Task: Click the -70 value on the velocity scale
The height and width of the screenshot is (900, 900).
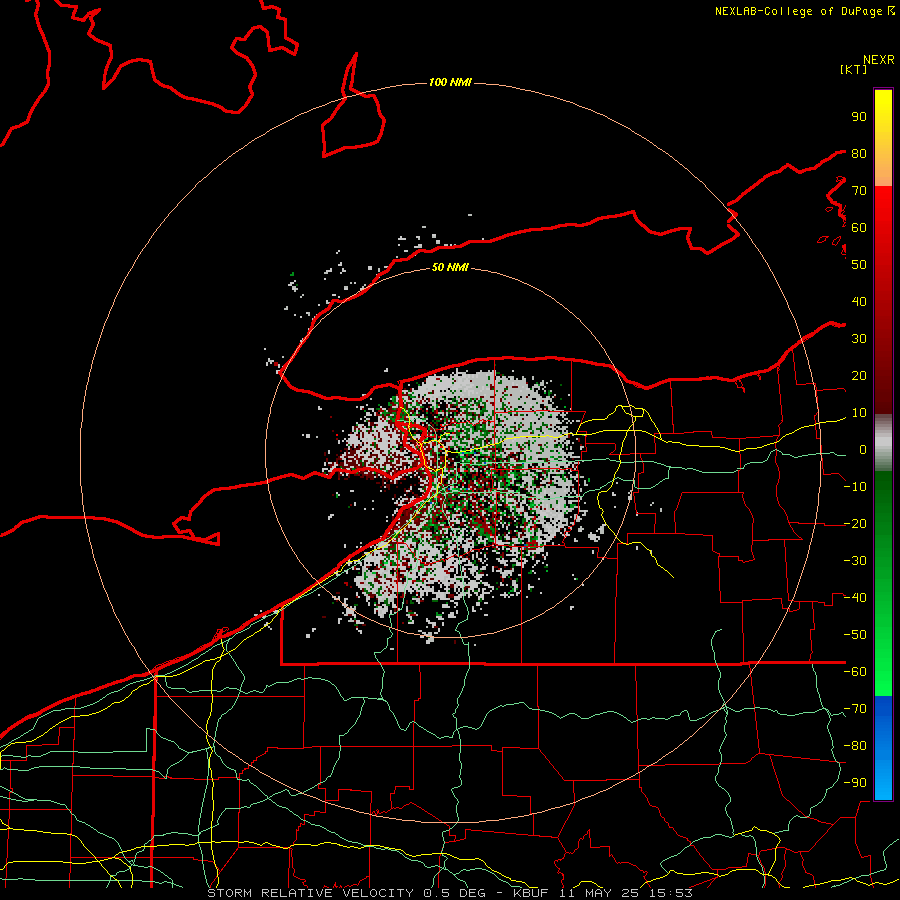Action: coord(855,709)
